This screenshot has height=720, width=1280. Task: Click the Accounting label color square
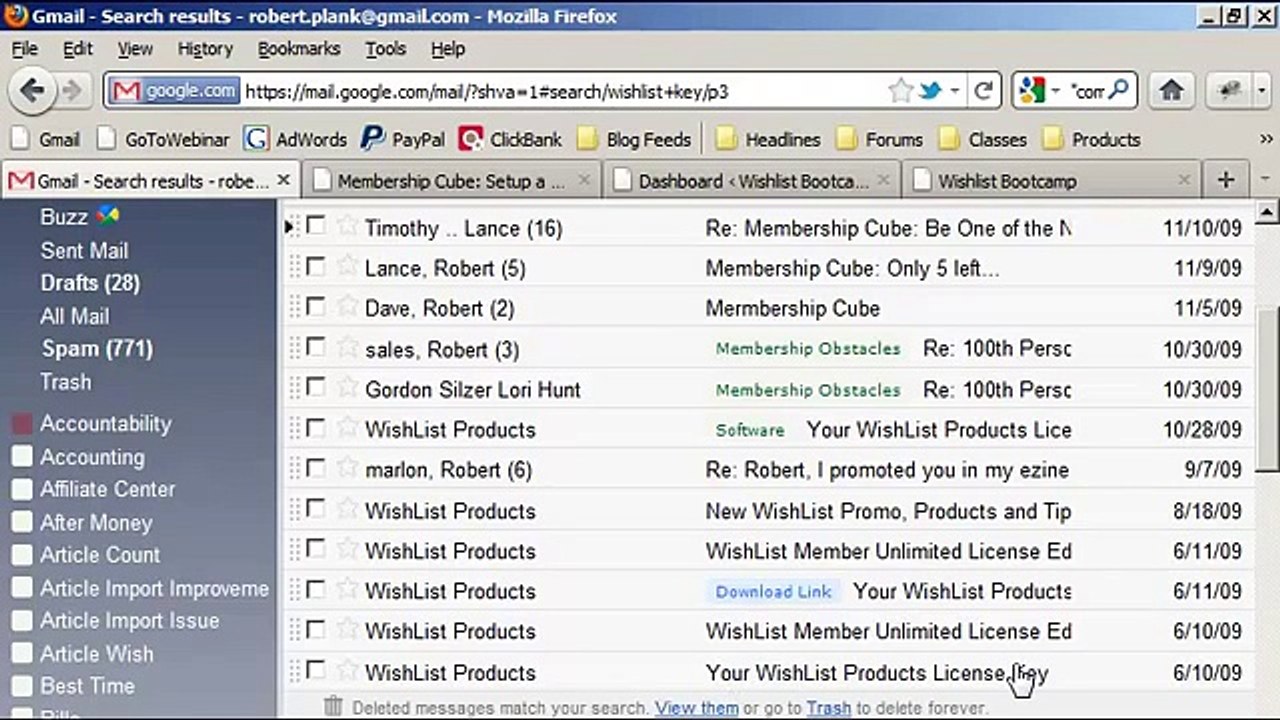(21, 457)
